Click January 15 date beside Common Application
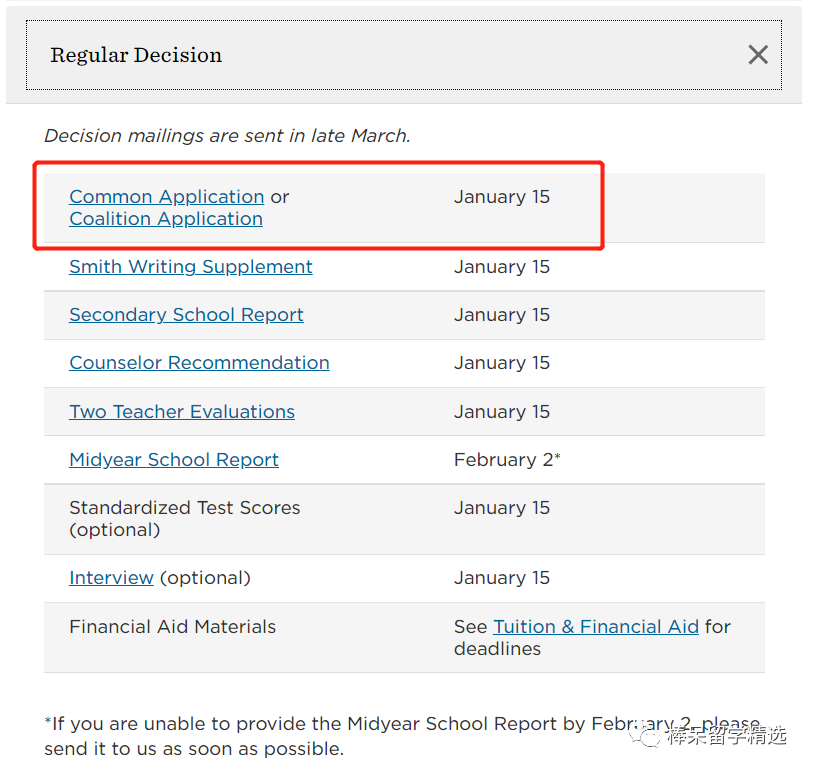Image resolution: width=813 pixels, height=771 pixels. pyautogui.click(x=502, y=197)
